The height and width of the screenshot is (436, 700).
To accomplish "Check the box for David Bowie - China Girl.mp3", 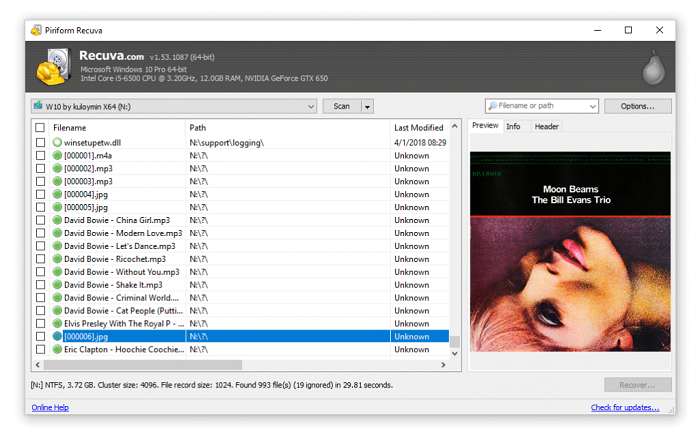I will click(x=40, y=220).
